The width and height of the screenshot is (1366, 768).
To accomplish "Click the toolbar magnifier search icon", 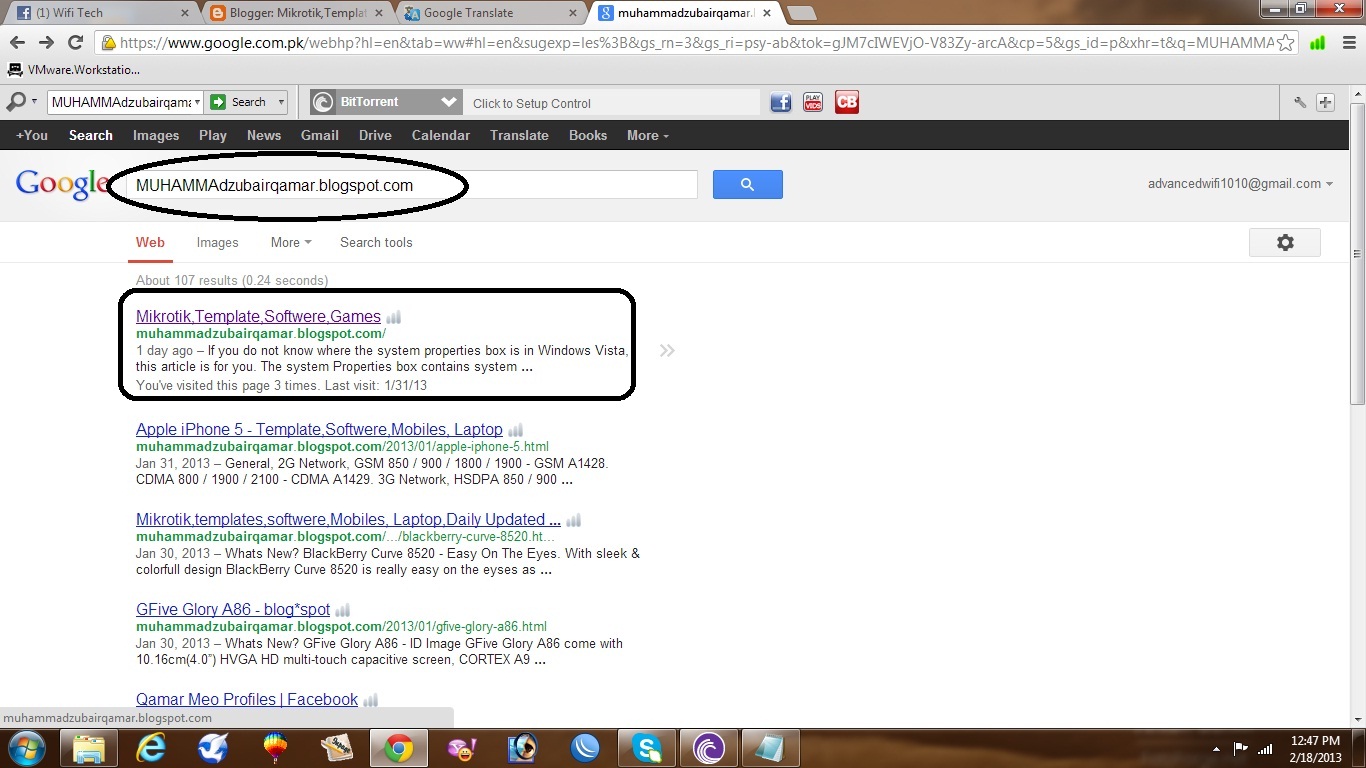I will point(16,102).
